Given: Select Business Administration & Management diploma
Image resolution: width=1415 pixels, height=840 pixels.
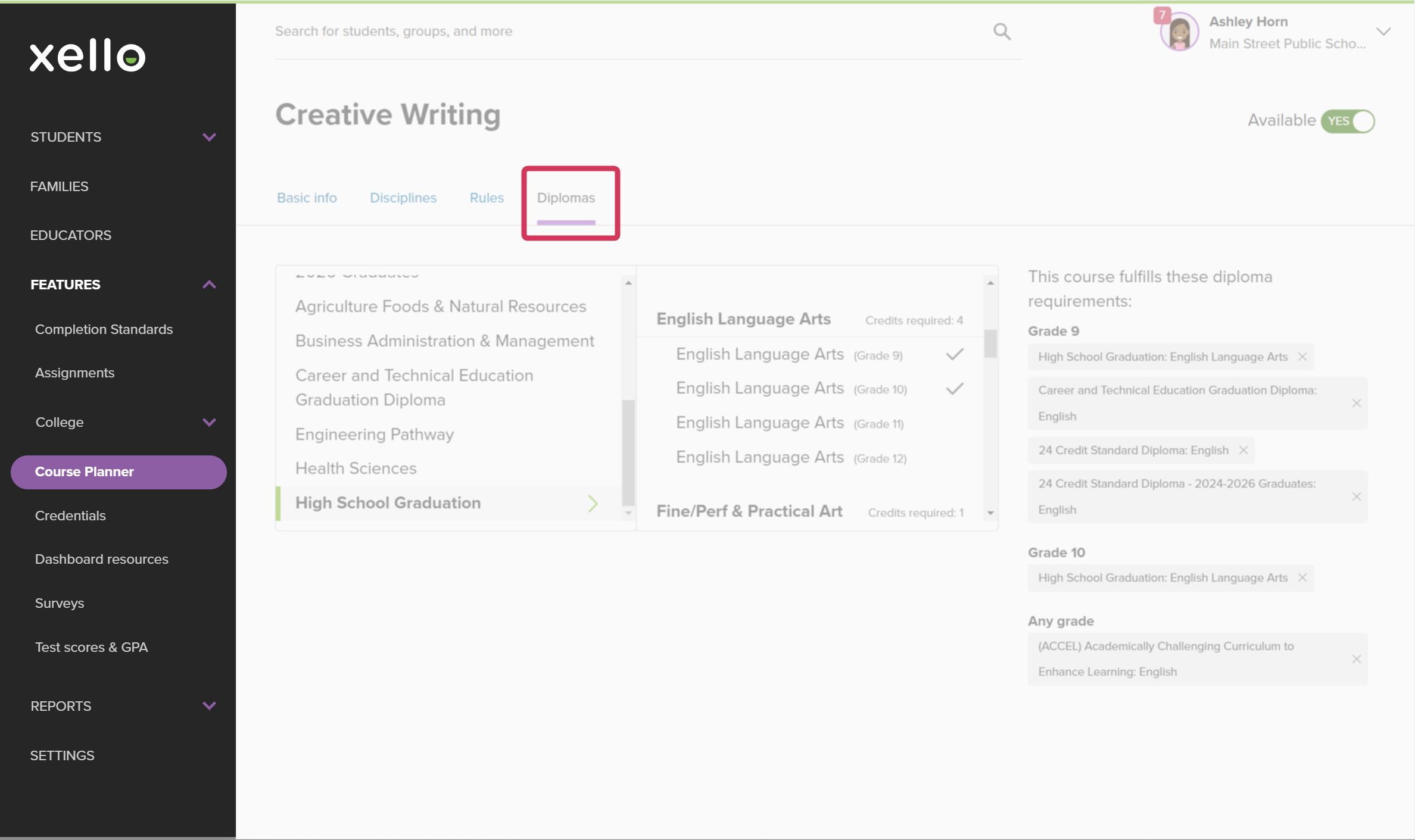Looking at the screenshot, I should click(445, 341).
